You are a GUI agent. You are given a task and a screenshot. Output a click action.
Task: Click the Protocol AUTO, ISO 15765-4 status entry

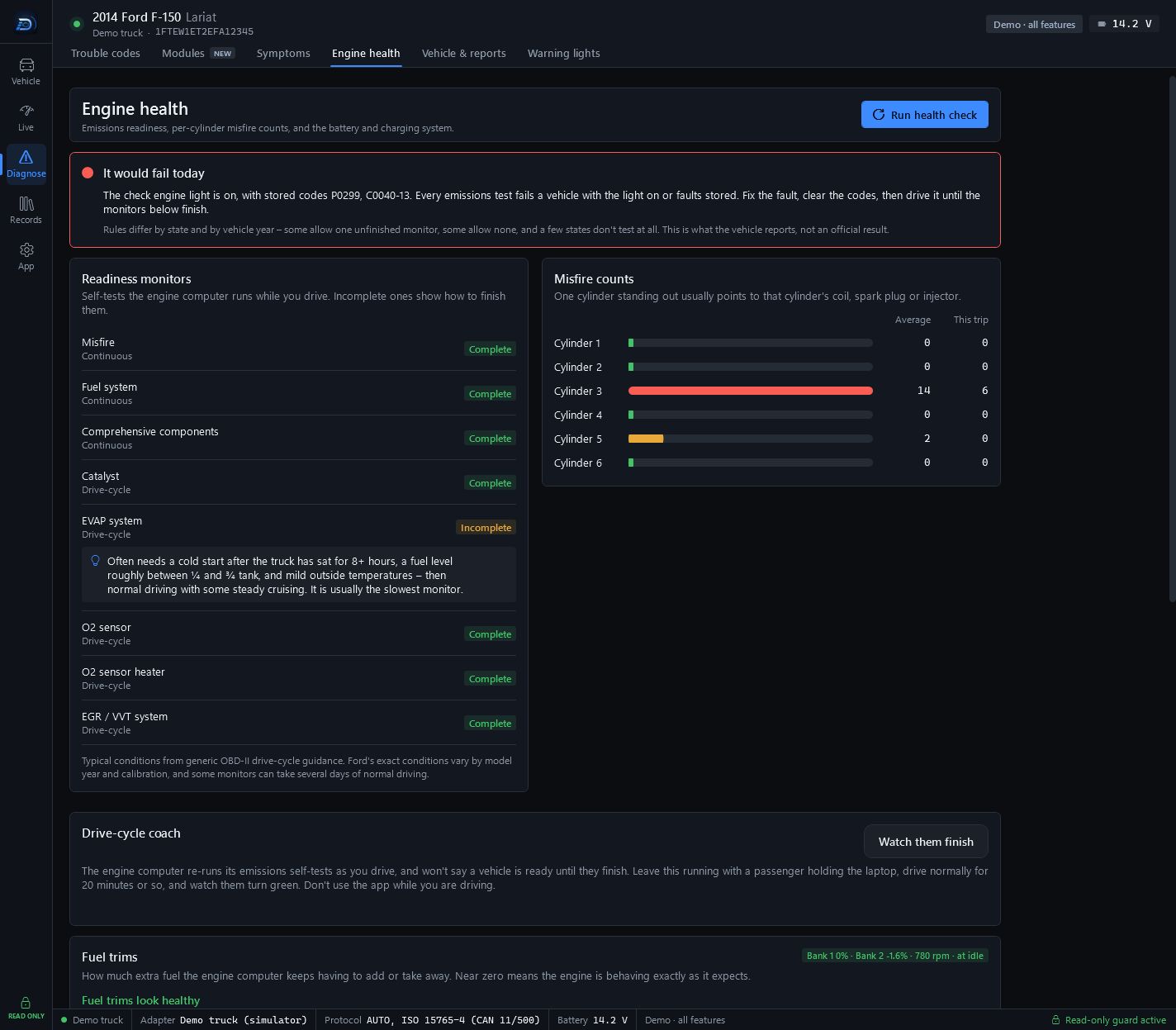(x=432, y=1020)
